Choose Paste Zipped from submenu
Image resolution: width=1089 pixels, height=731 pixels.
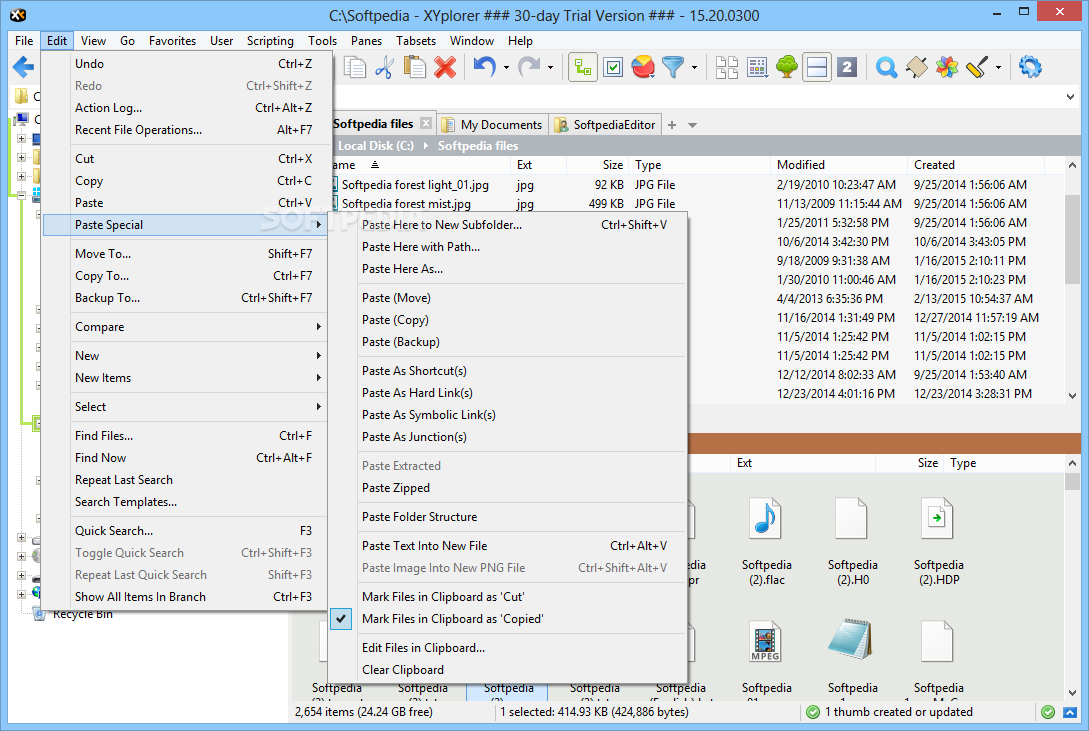click(x=507, y=488)
